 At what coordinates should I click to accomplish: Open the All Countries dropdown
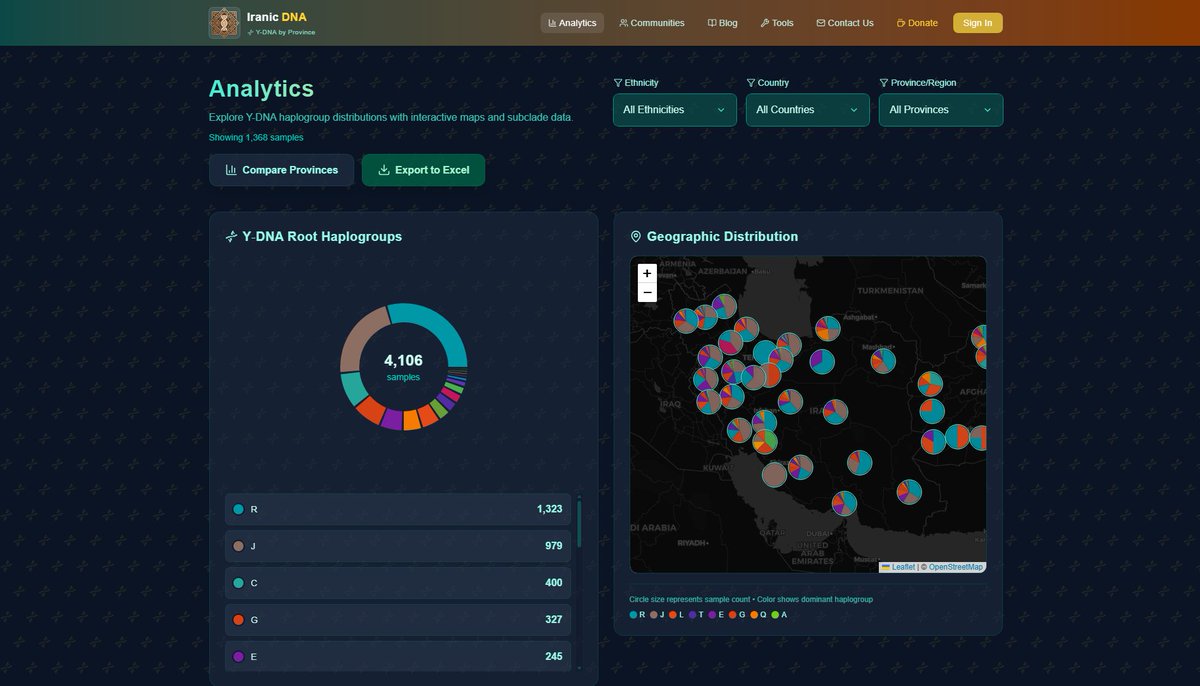pyautogui.click(x=808, y=110)
